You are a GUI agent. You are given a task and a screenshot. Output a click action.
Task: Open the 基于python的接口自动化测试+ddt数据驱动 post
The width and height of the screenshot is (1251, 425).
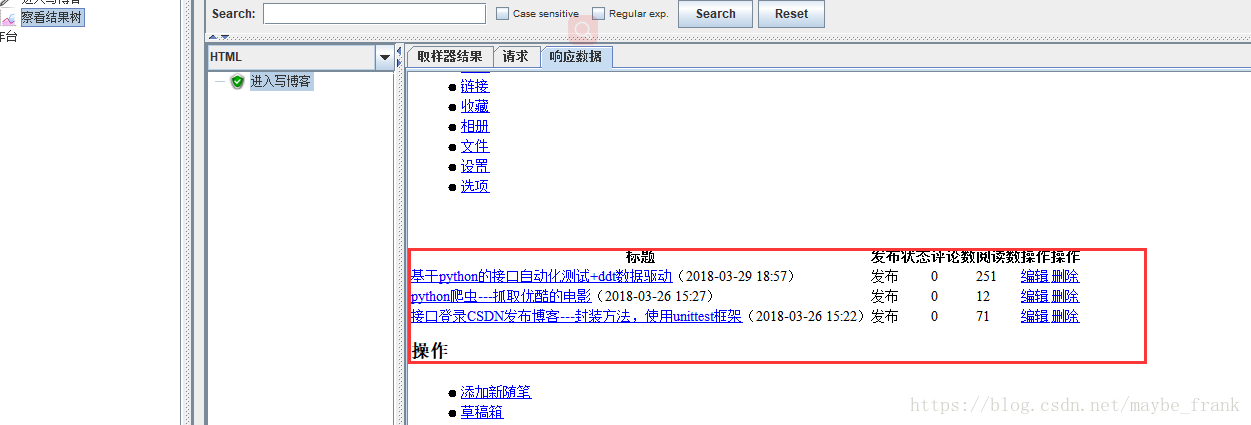pos(542,276)
